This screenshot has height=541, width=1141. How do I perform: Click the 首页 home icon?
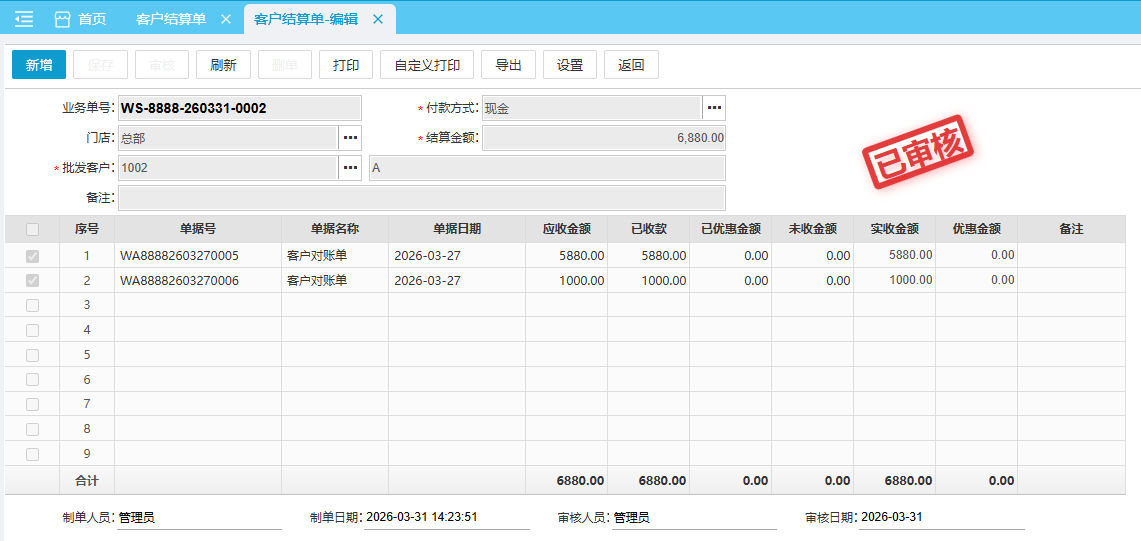tap(63, 19)
